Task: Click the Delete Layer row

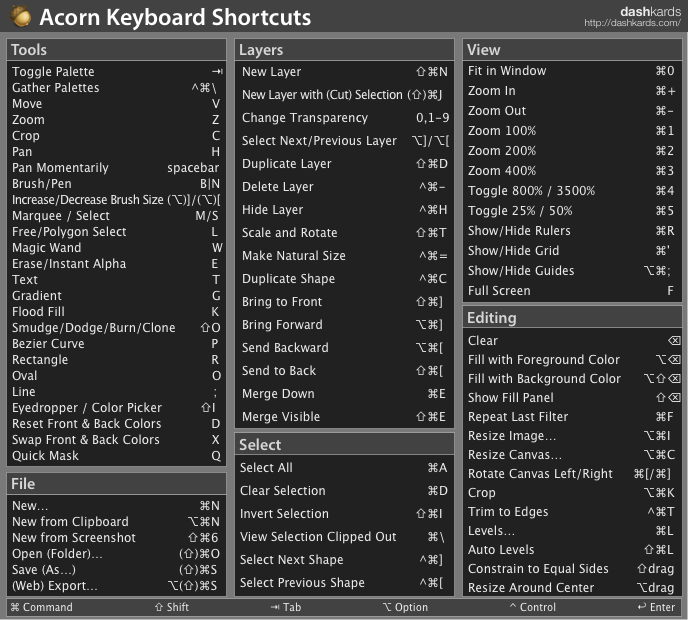Action: [x=344, y=187]
